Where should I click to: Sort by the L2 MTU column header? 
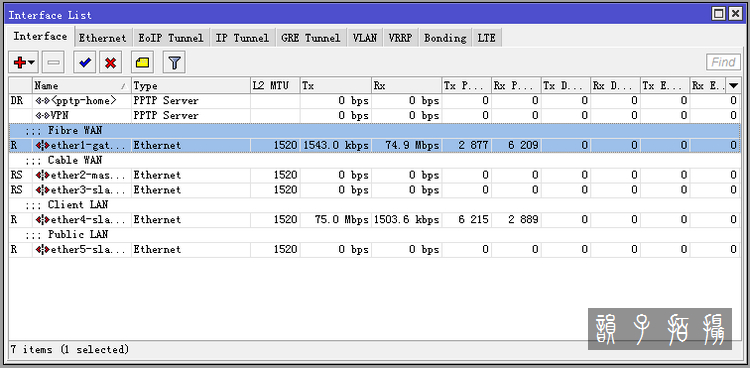point(275,86)
